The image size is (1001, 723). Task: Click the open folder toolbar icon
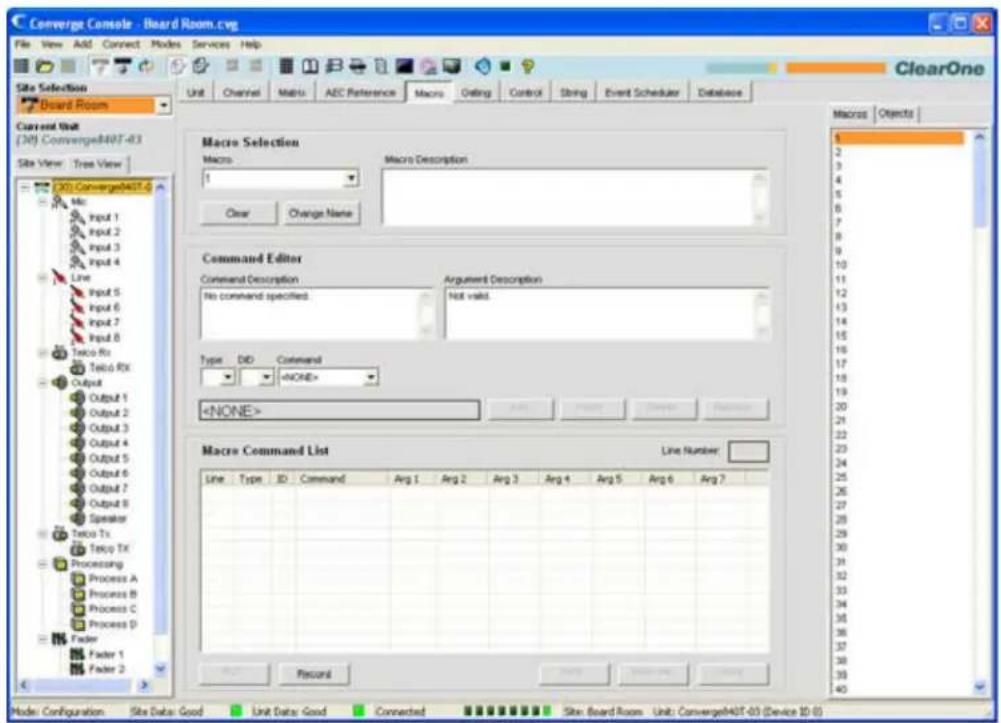pyautogui.click(x=44, y=66)
